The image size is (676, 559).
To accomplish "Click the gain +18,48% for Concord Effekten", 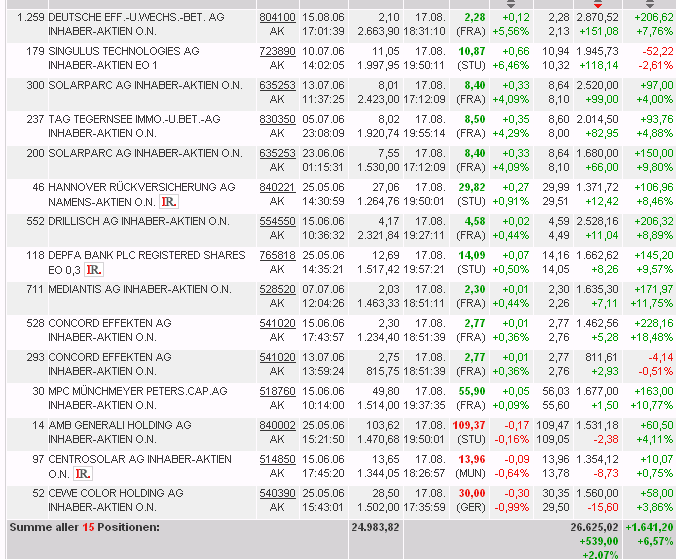I will point(651,338).
